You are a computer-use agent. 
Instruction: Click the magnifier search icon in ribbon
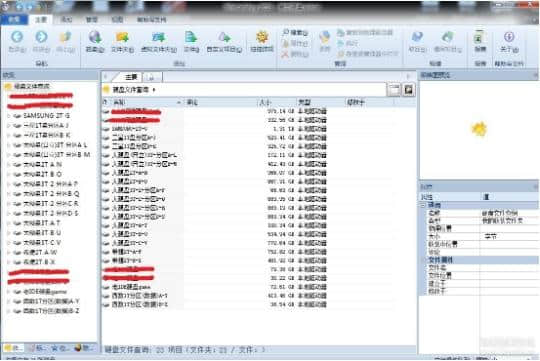[285, 32]
